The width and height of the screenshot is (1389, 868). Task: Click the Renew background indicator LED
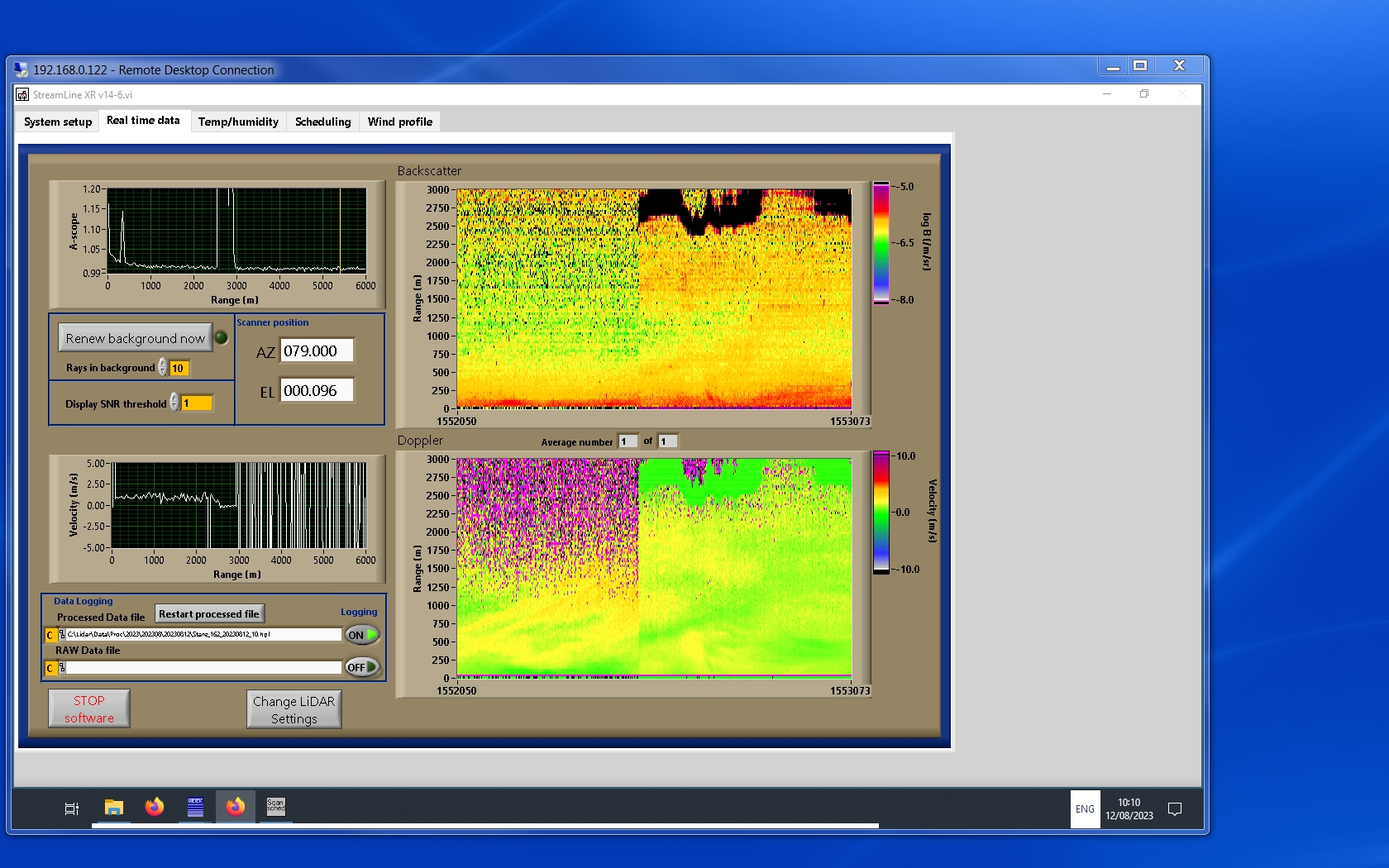pyautogui.click(x=222, y=337)
